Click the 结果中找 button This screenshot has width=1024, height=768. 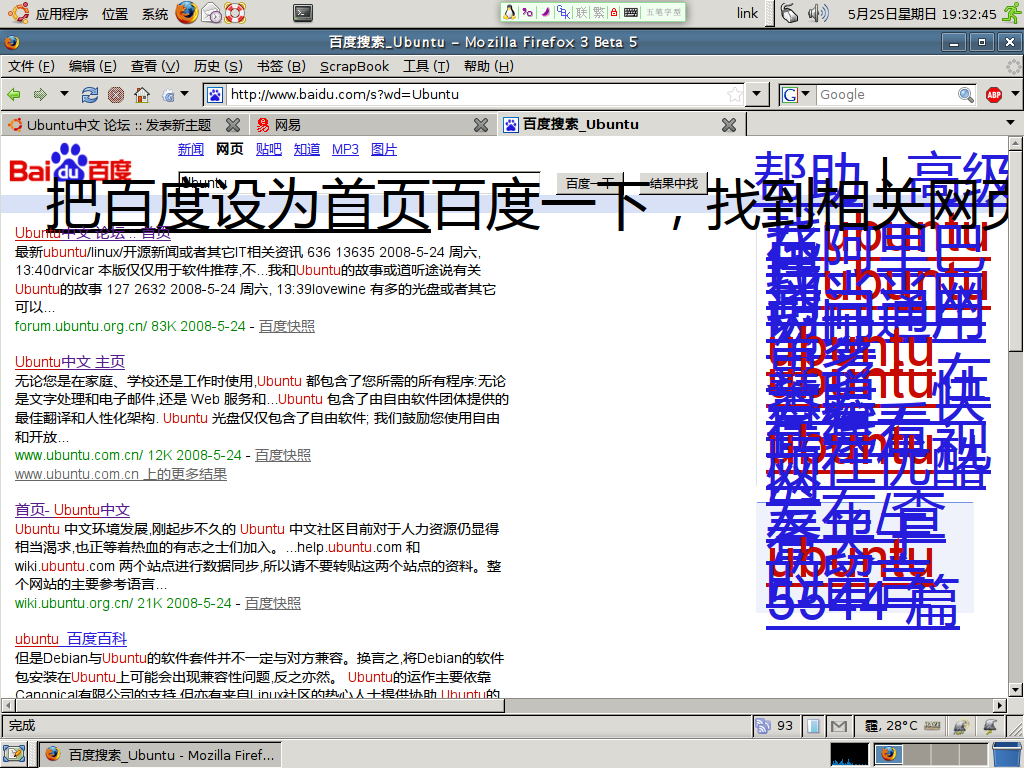click(x=673, y=184)
